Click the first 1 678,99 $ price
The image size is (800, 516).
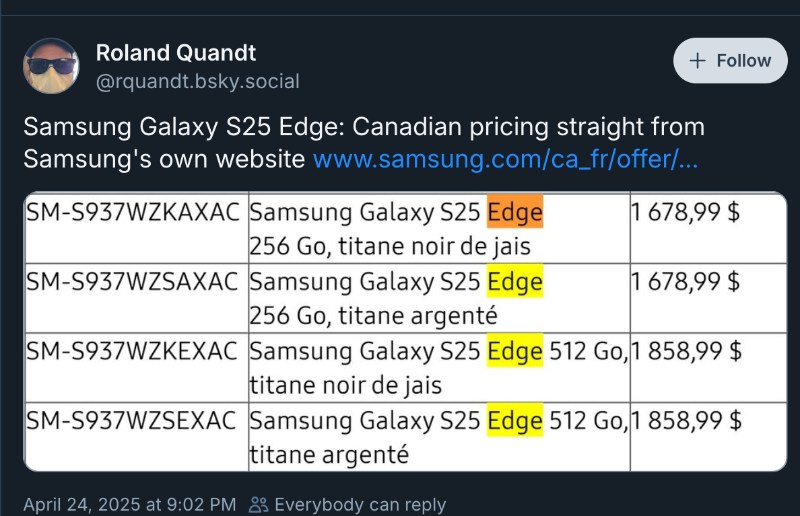(685, 214)
